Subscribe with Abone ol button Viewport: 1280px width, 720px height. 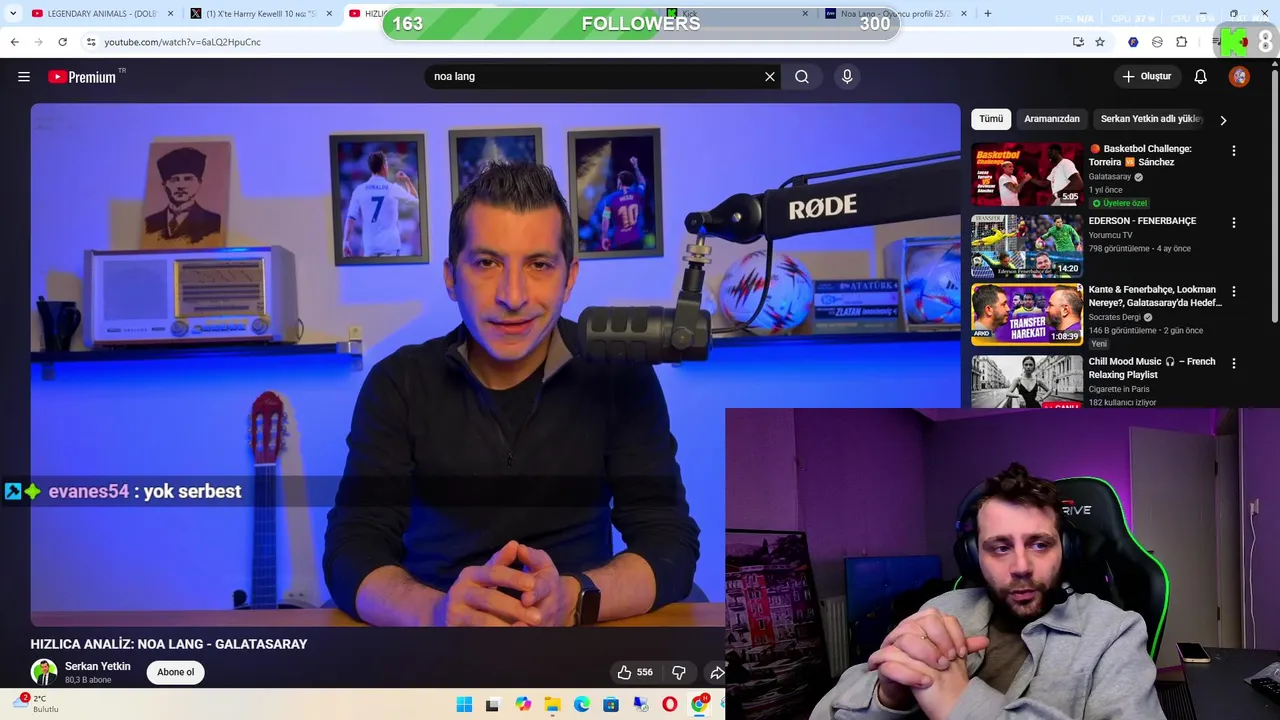pyautogui.click(x=176, y=672)
